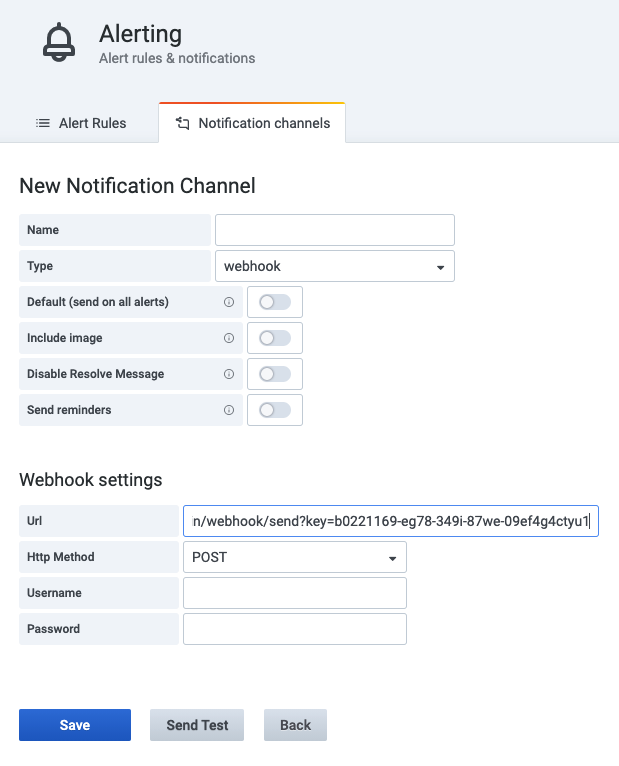
Task: Open the Type dropdown showing webhook
Action: click(x=334, y=267)
